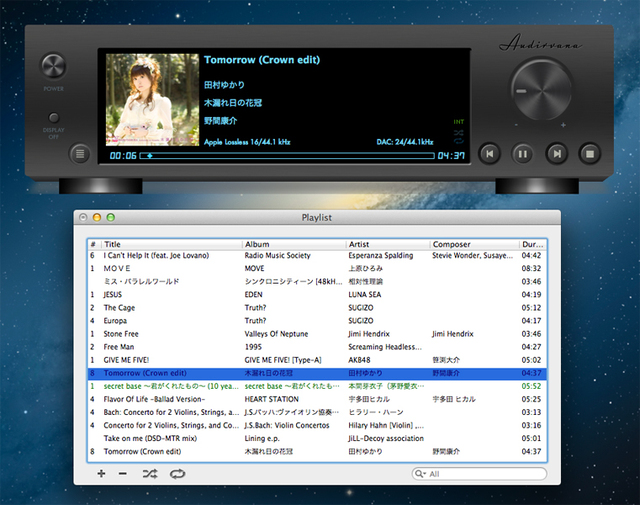Toggle shuffle in the Playlist window

point(150,473)
